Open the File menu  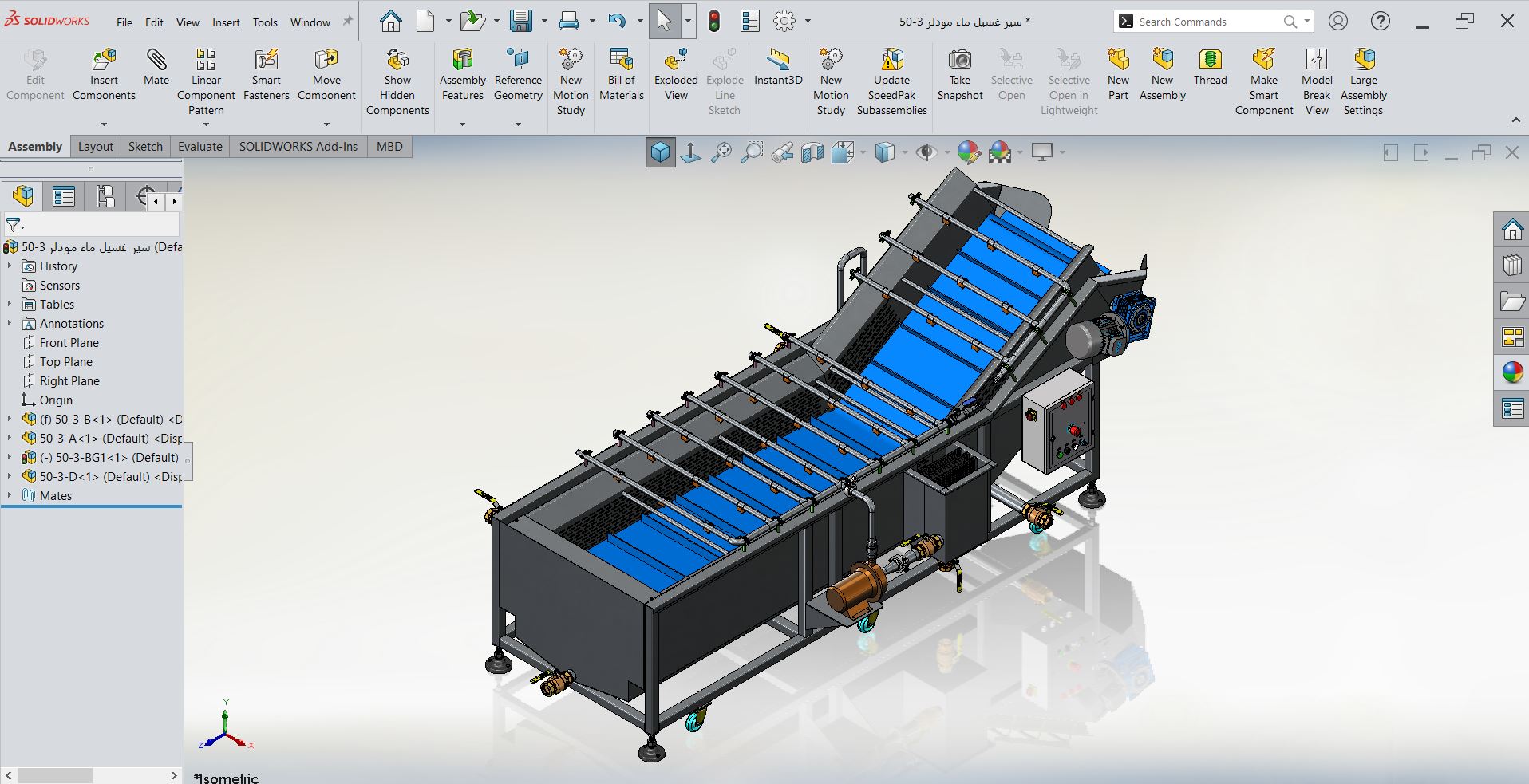coord(124,22)
